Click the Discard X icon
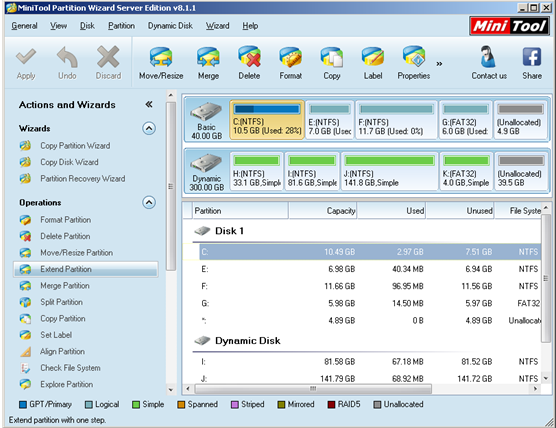The image size is (556, 428). [108, 57]
